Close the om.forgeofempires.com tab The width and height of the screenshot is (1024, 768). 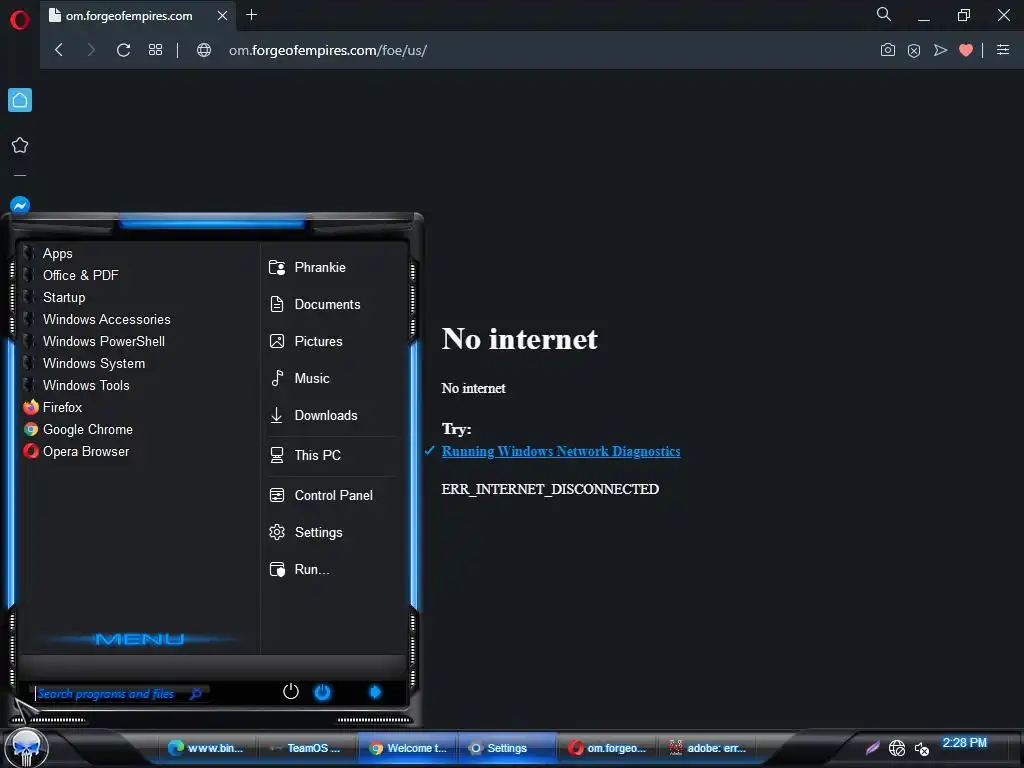222,15
